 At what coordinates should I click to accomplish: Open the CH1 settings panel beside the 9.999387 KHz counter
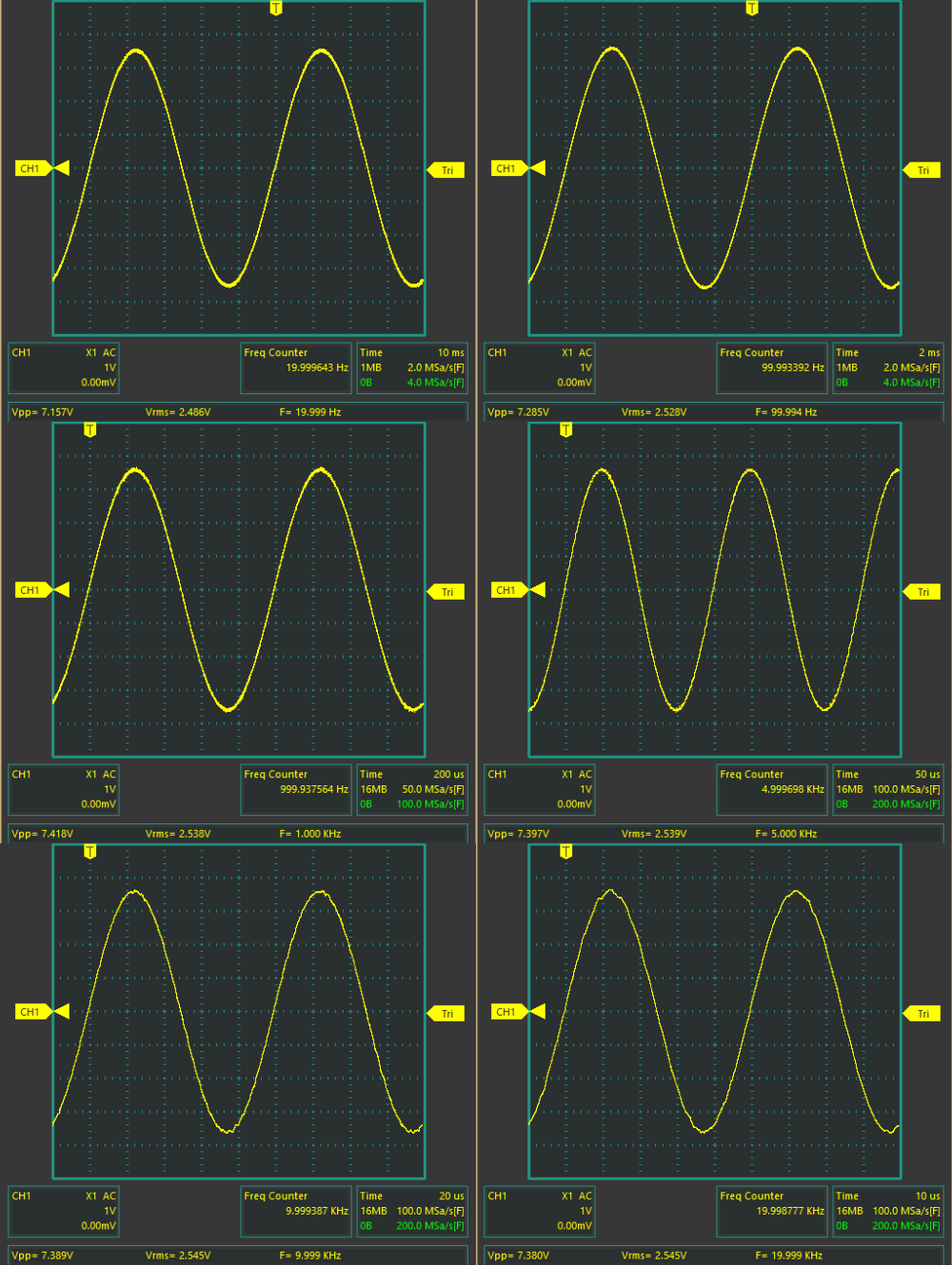pos(64,1211)
